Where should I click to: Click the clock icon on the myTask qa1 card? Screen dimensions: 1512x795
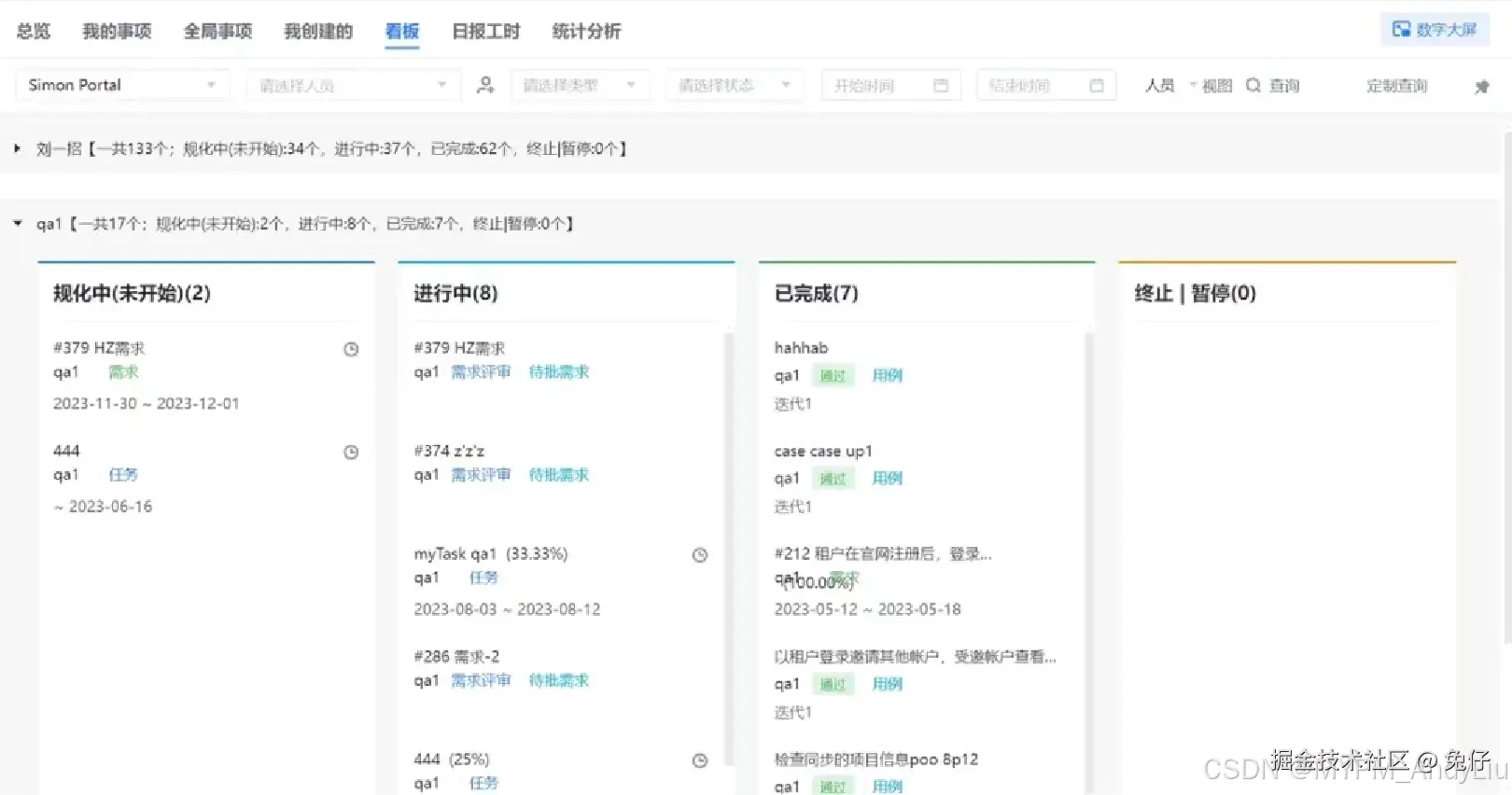coord(700,554)
